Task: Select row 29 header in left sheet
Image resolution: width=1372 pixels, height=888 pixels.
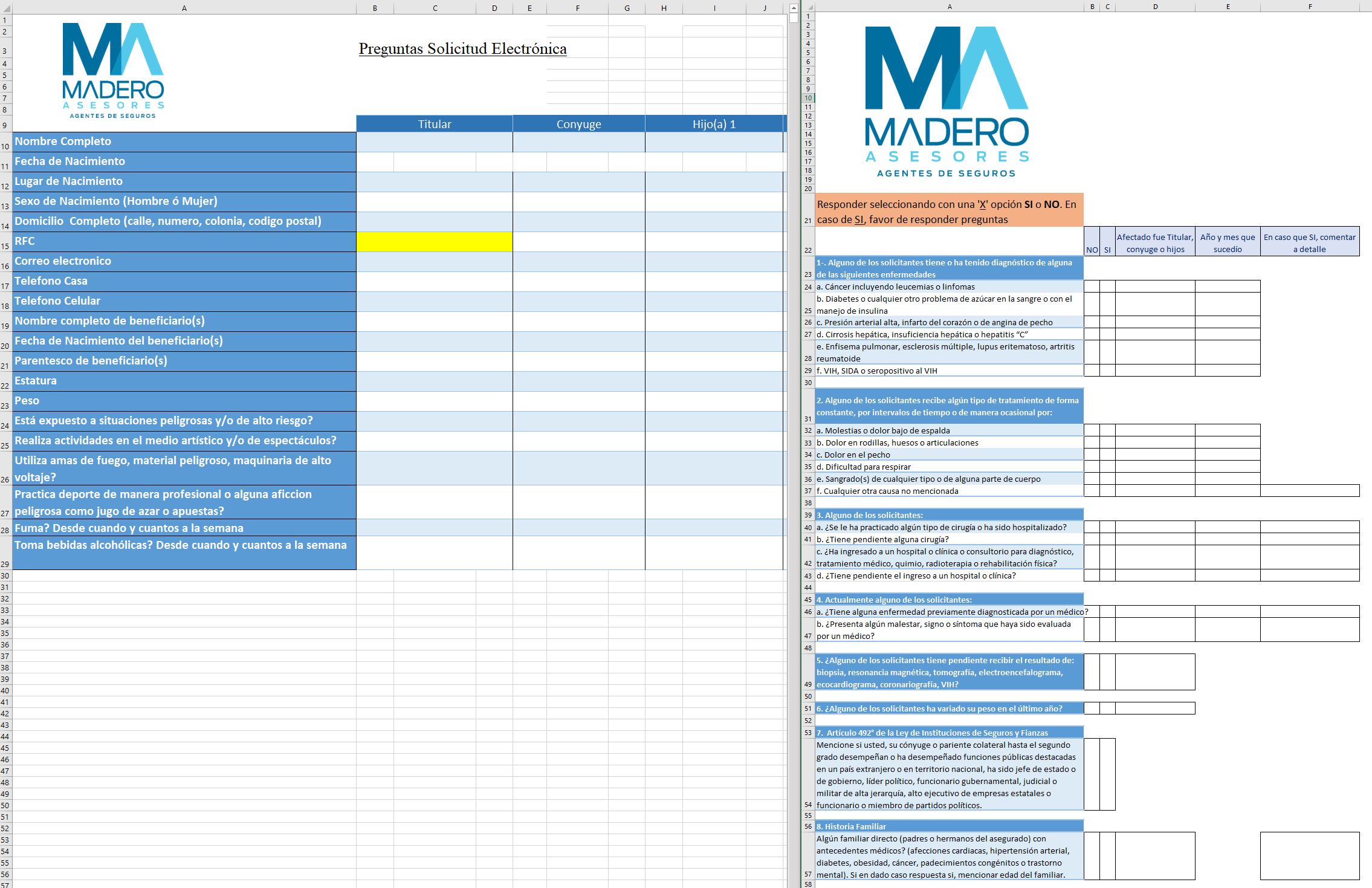Action: (x=5, y=553)
